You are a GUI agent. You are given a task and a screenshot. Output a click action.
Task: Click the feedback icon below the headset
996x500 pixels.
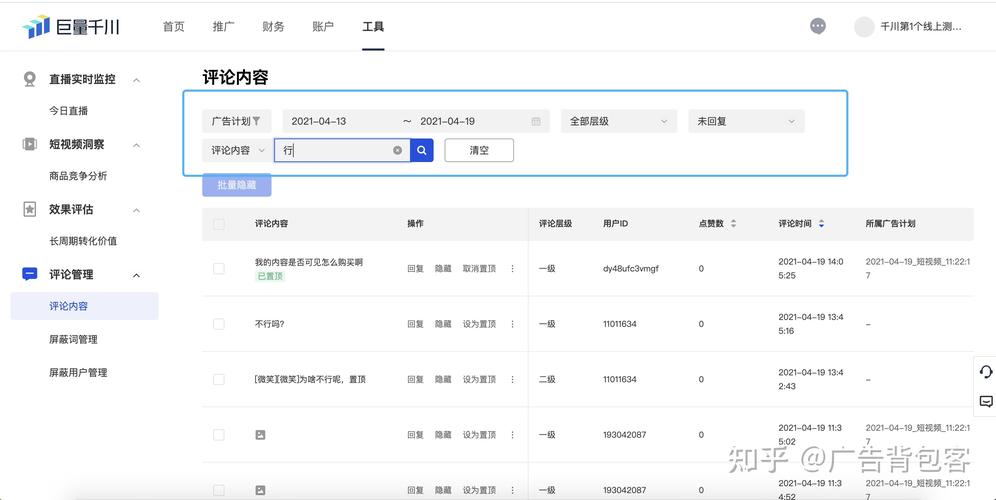click(985, 401)
